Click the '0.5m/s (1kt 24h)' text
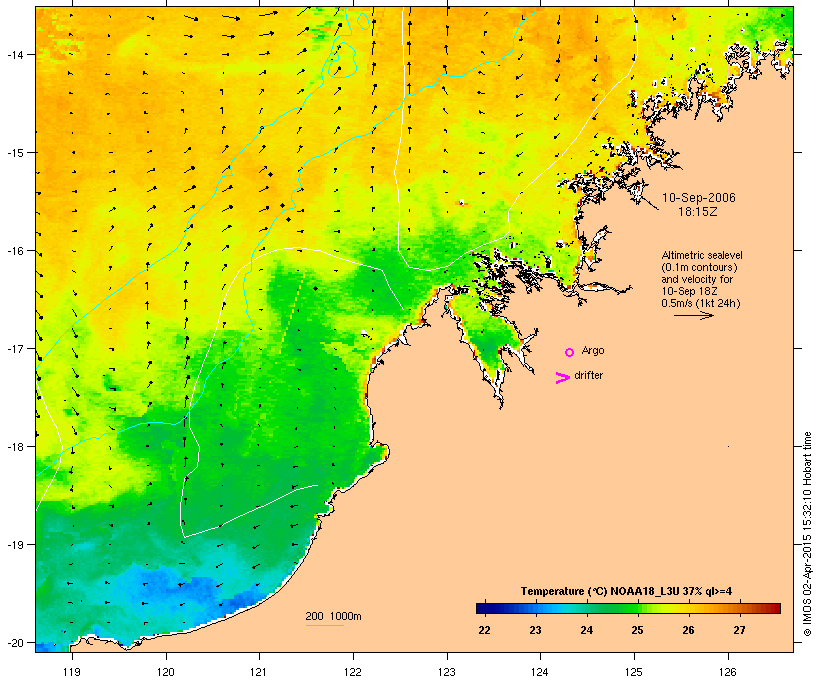820x680 pixels. (x=701, y=303)
